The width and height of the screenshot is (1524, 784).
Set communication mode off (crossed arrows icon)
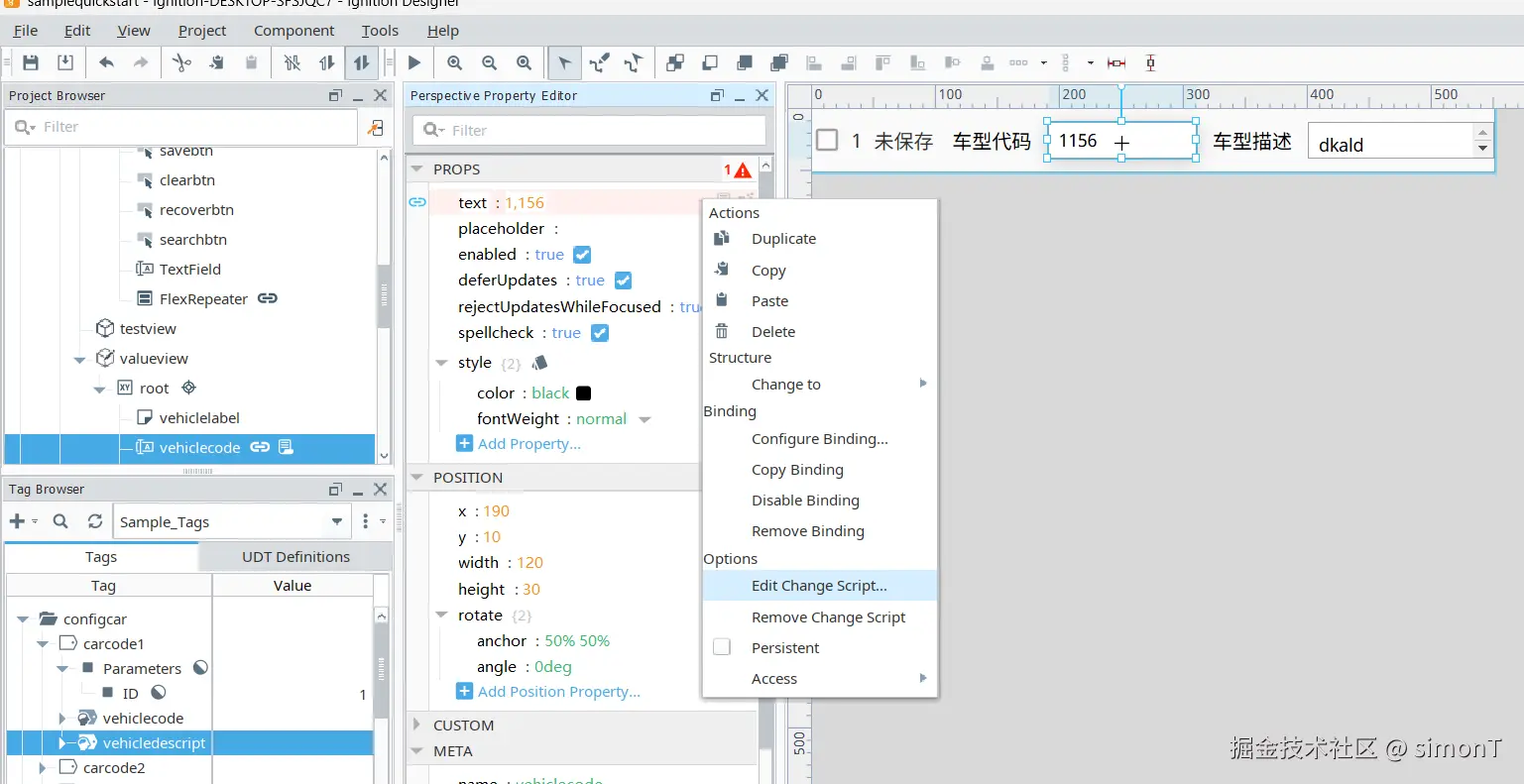coord(292,62)
